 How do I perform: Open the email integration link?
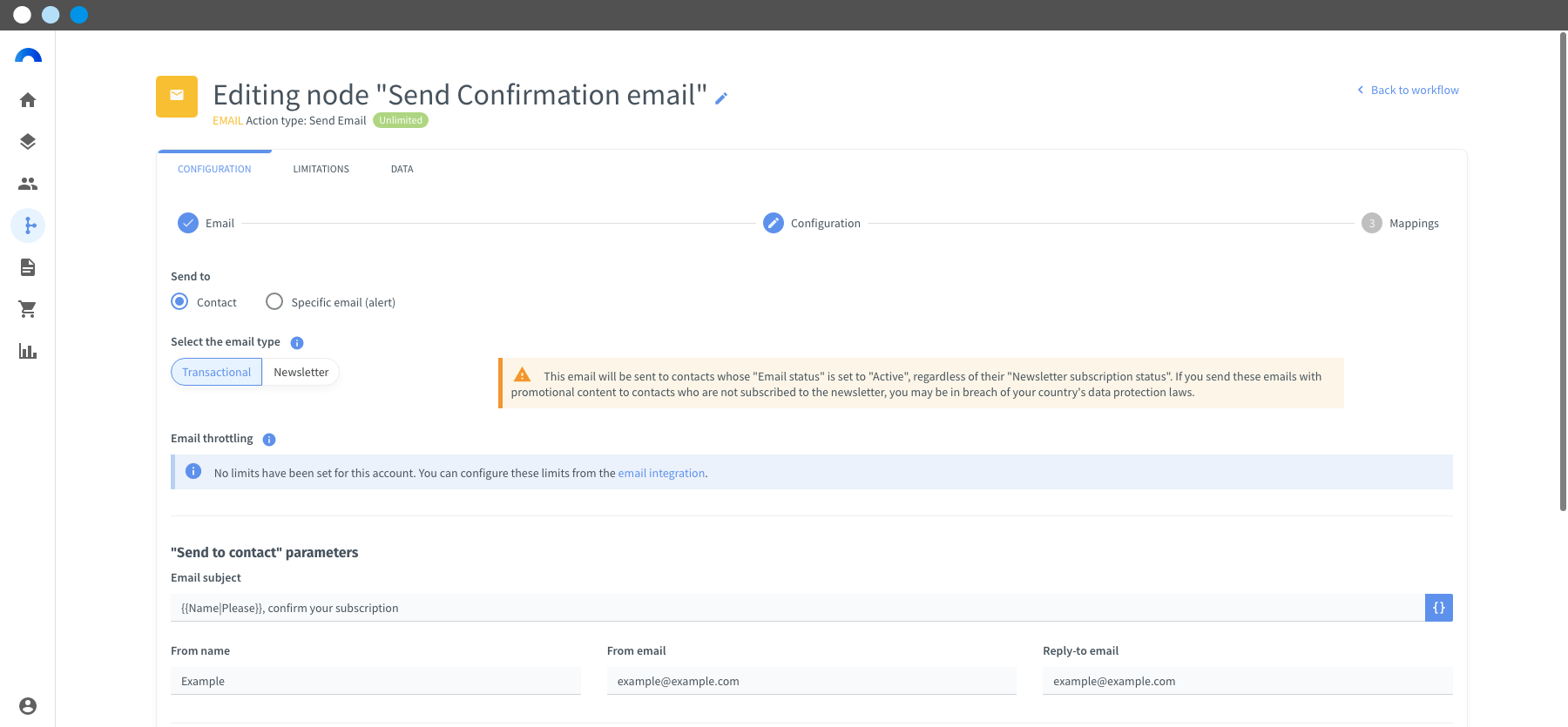click(661, 474)
